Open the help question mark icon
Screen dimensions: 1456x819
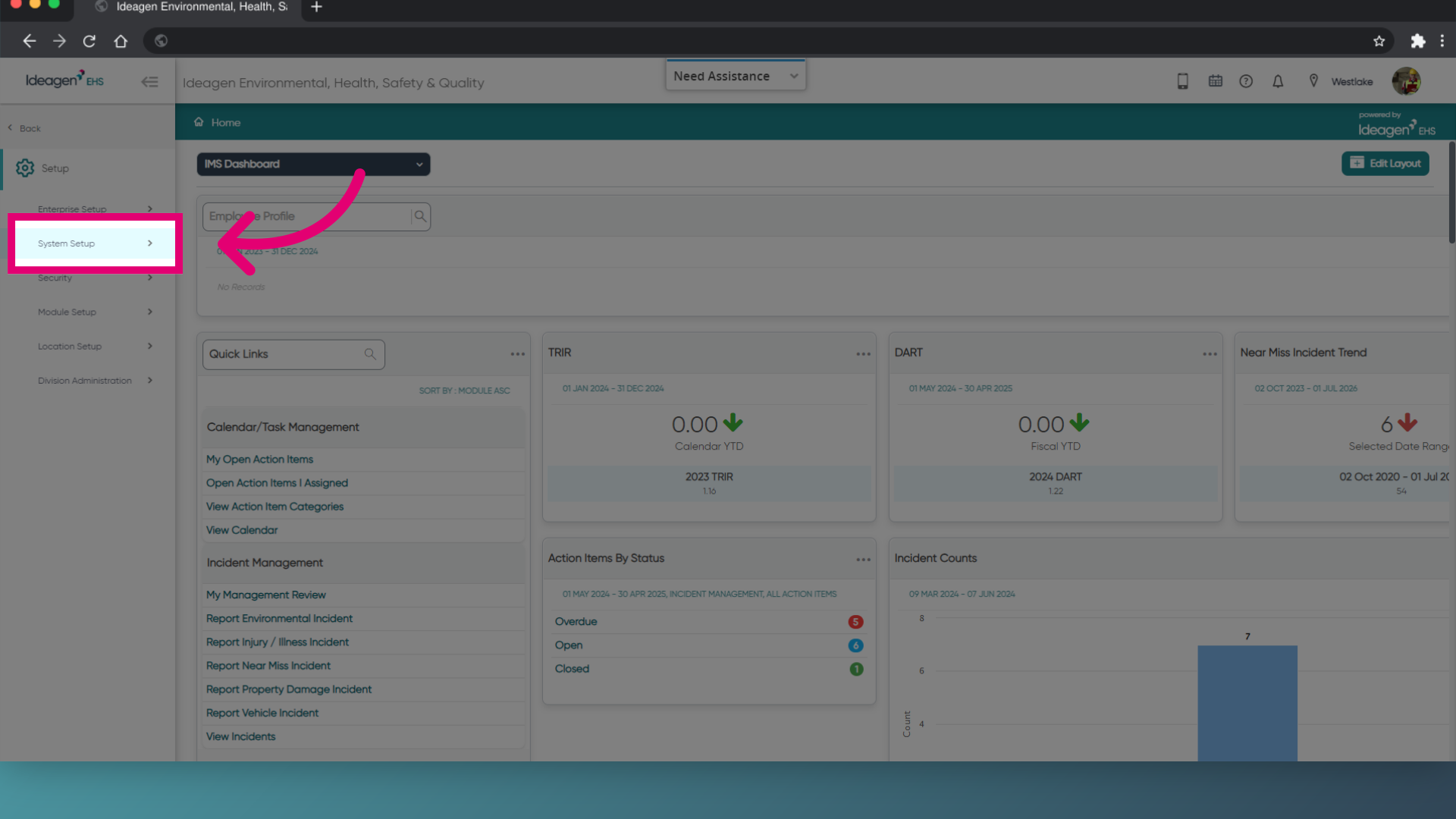pos(1246,81)
